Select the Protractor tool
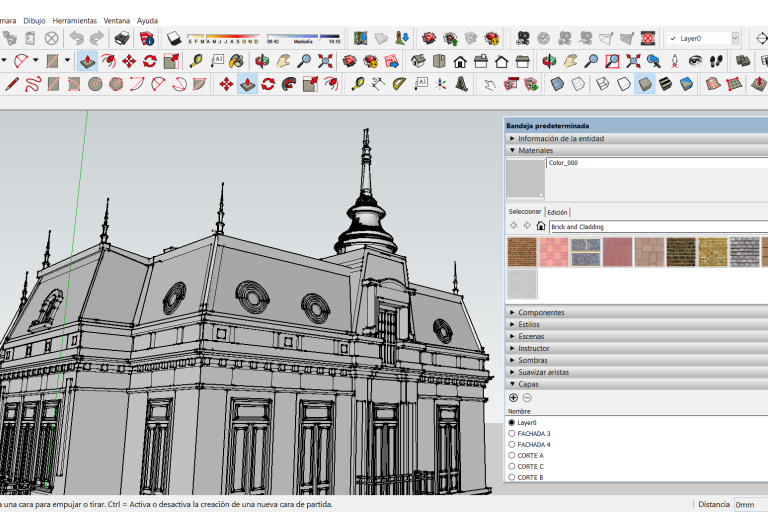The image size is (768, 512). [399, 84]
